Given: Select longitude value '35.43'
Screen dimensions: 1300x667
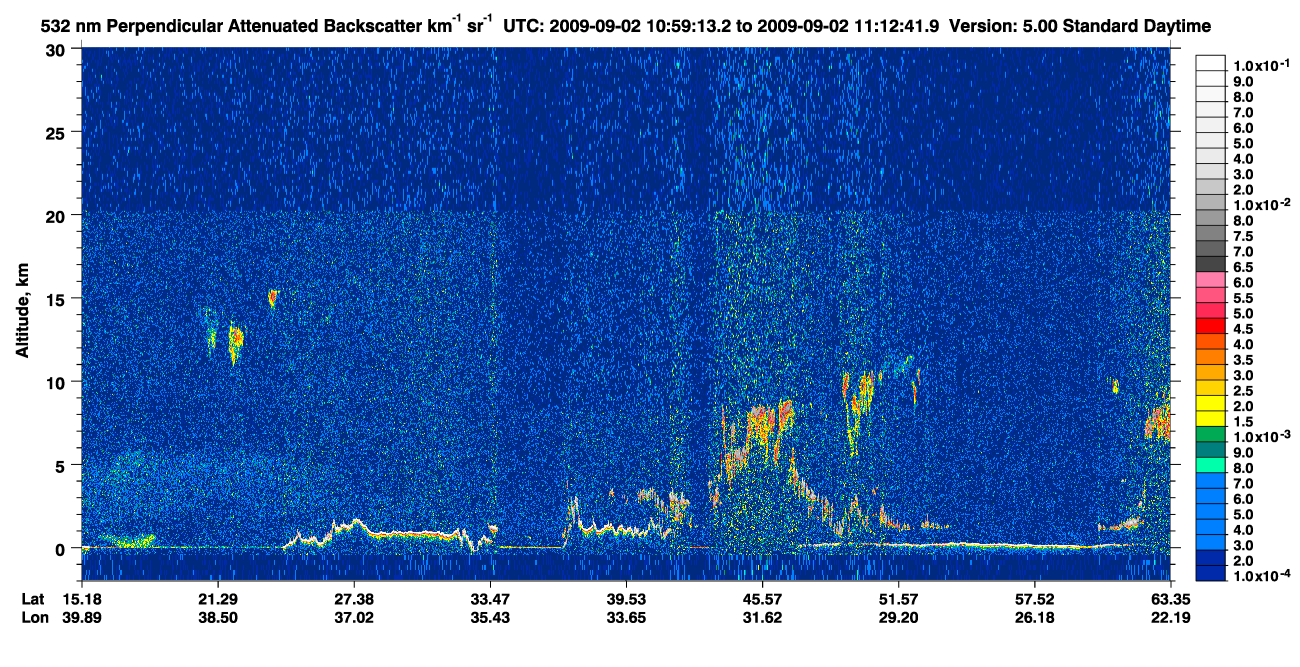Looking at the screenshot, I should [490, 617].
